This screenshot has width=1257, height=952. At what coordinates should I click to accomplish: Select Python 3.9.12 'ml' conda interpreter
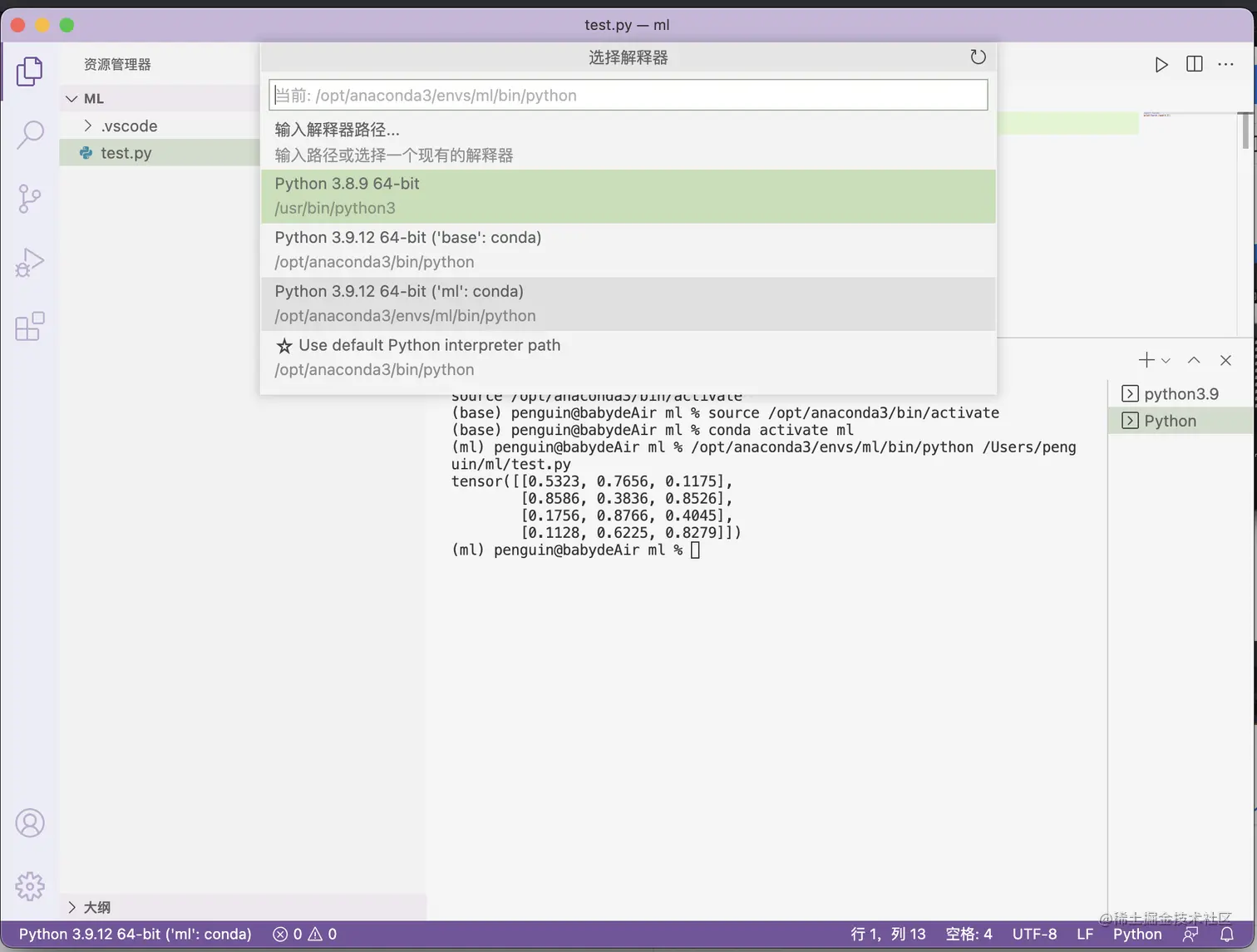pyautogui.click(x=628, y=303)
